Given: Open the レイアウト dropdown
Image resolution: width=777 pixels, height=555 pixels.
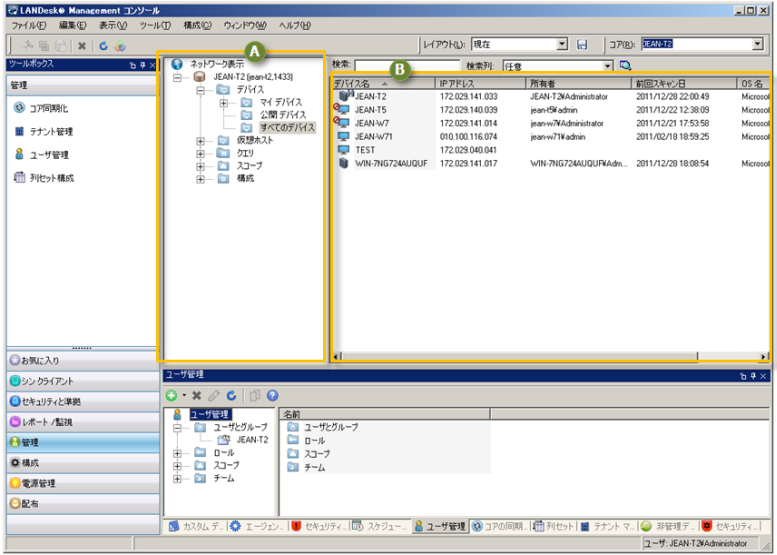Looking at the screenshot, I should pyautogui.click(x=562, y=44).
